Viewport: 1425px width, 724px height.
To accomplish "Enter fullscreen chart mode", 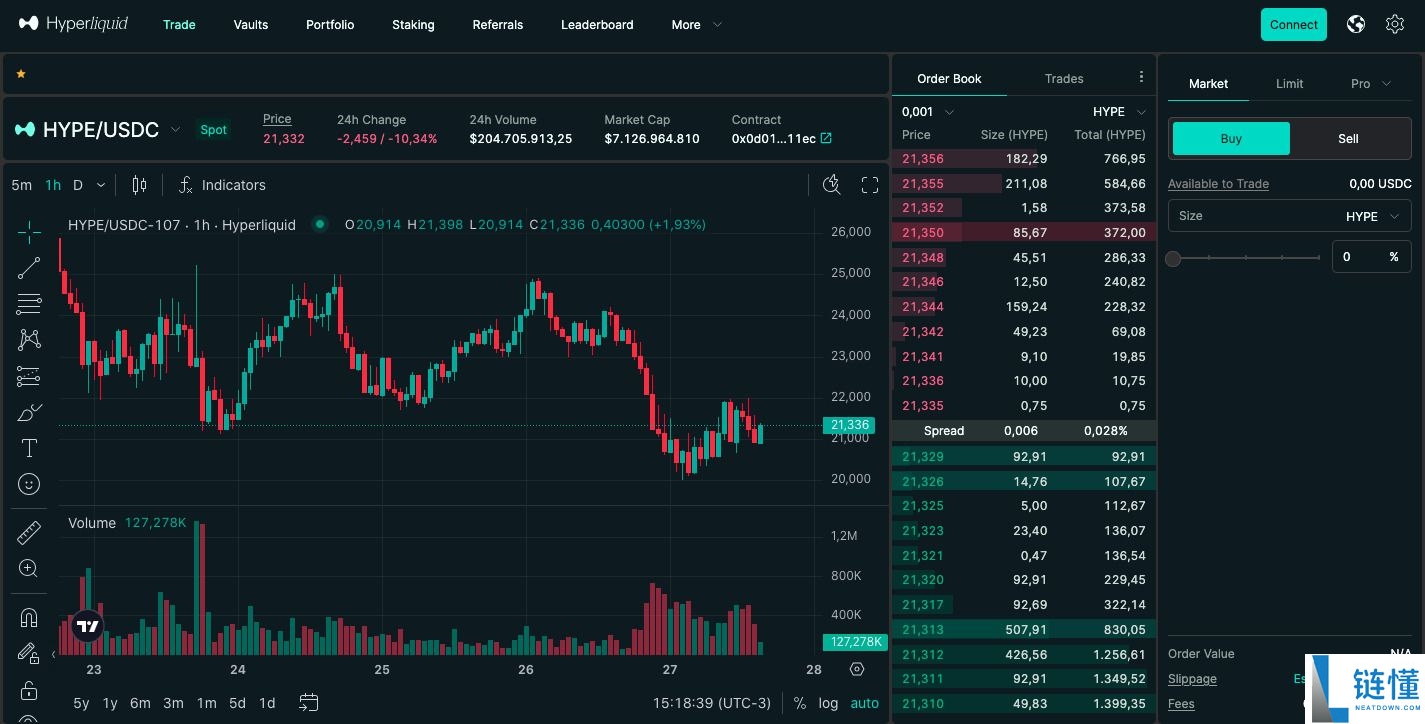I will click(x=870, y=185).
